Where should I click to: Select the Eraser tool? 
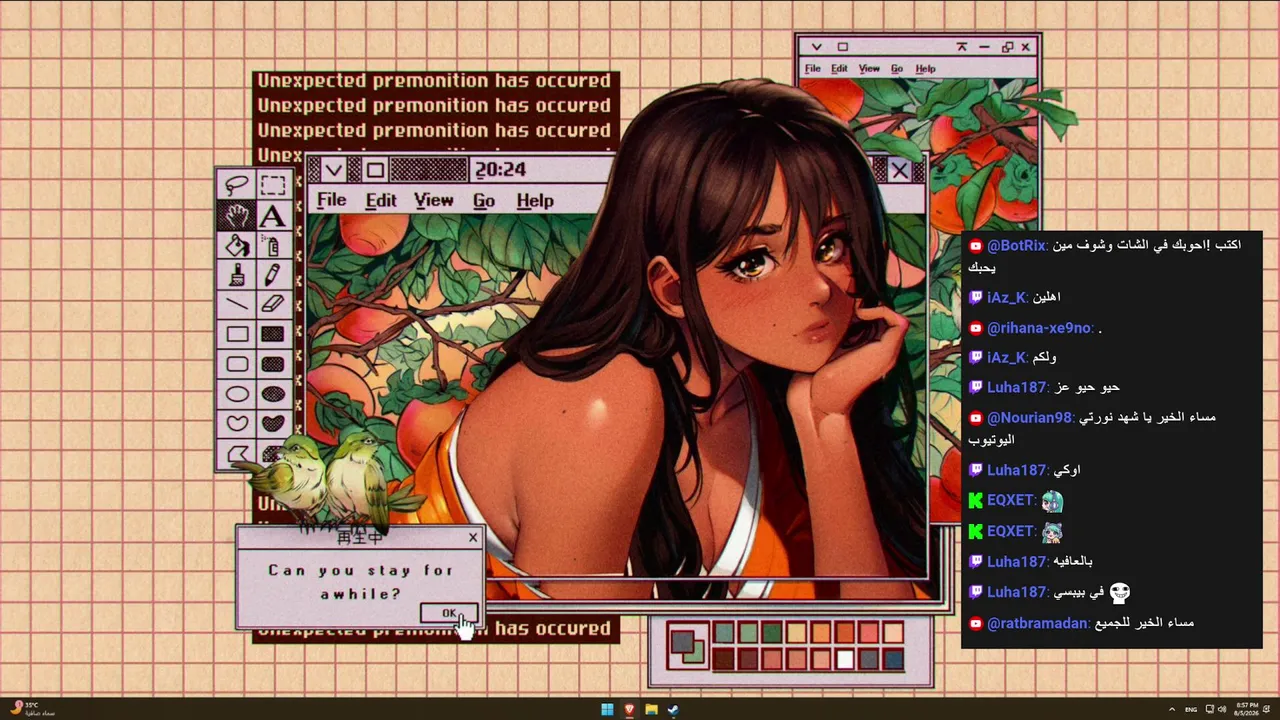tap(272, 304)
